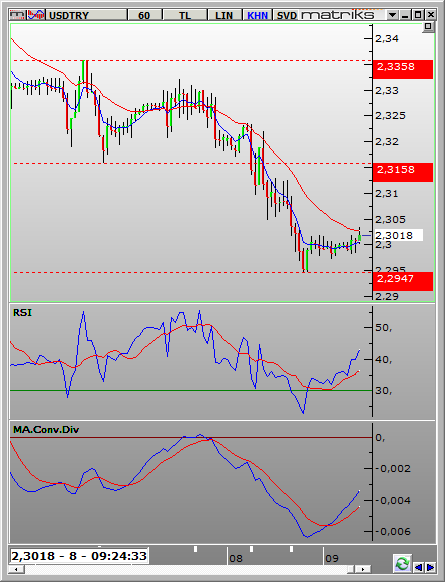
Task: Select the RSI indicator label
Action: pyautogui.click(x=22, y=313)
